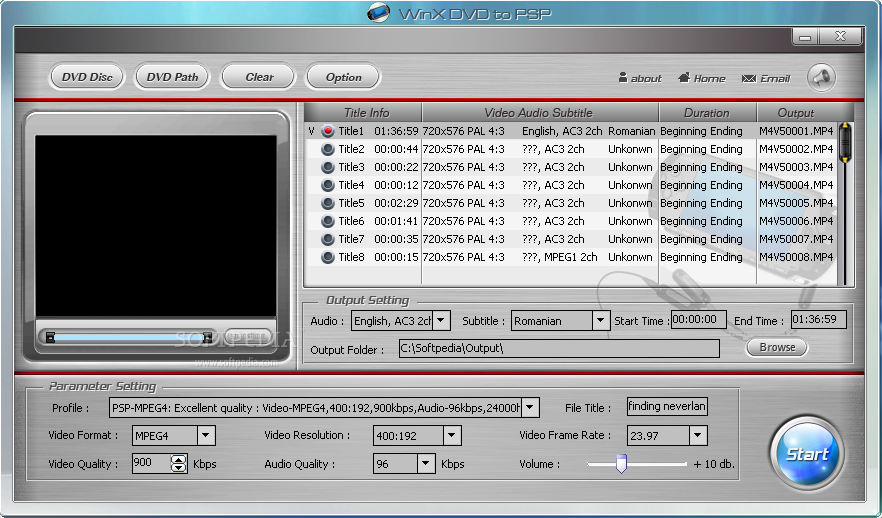This screenshot has width=882, height=518.
Task: Click the Duration column header
Action: (708, 112)
